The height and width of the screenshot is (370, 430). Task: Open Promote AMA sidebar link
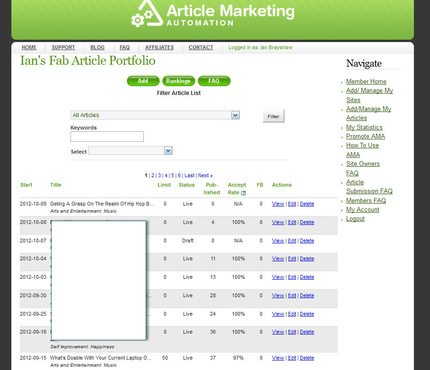tap(366, 136)
